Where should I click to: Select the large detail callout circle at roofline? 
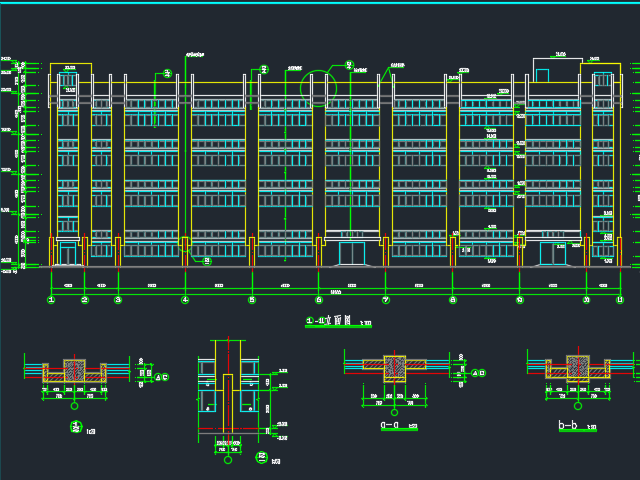coord(319,89)
